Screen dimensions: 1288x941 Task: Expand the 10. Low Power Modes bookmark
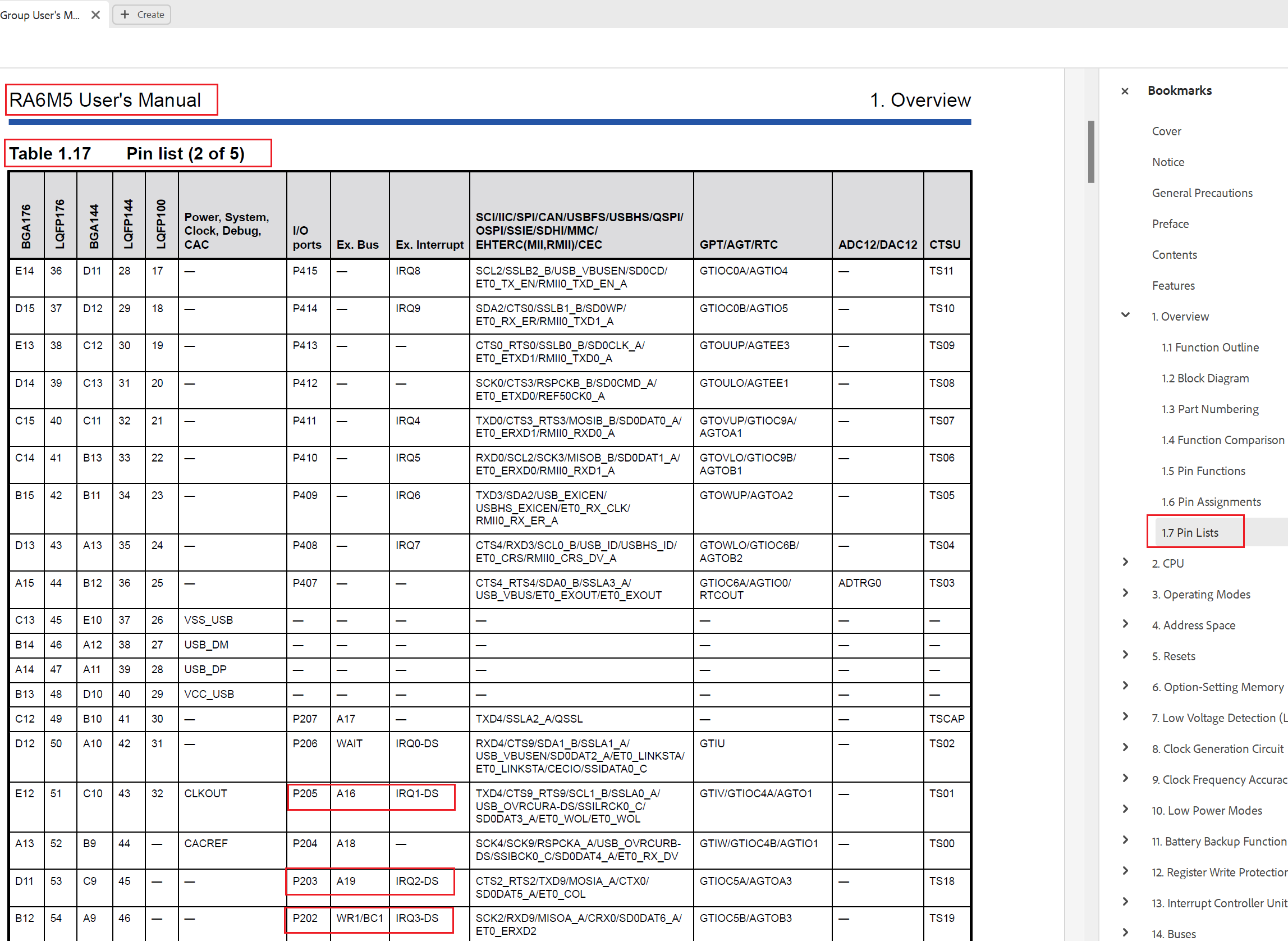[x=1125, y=809]
